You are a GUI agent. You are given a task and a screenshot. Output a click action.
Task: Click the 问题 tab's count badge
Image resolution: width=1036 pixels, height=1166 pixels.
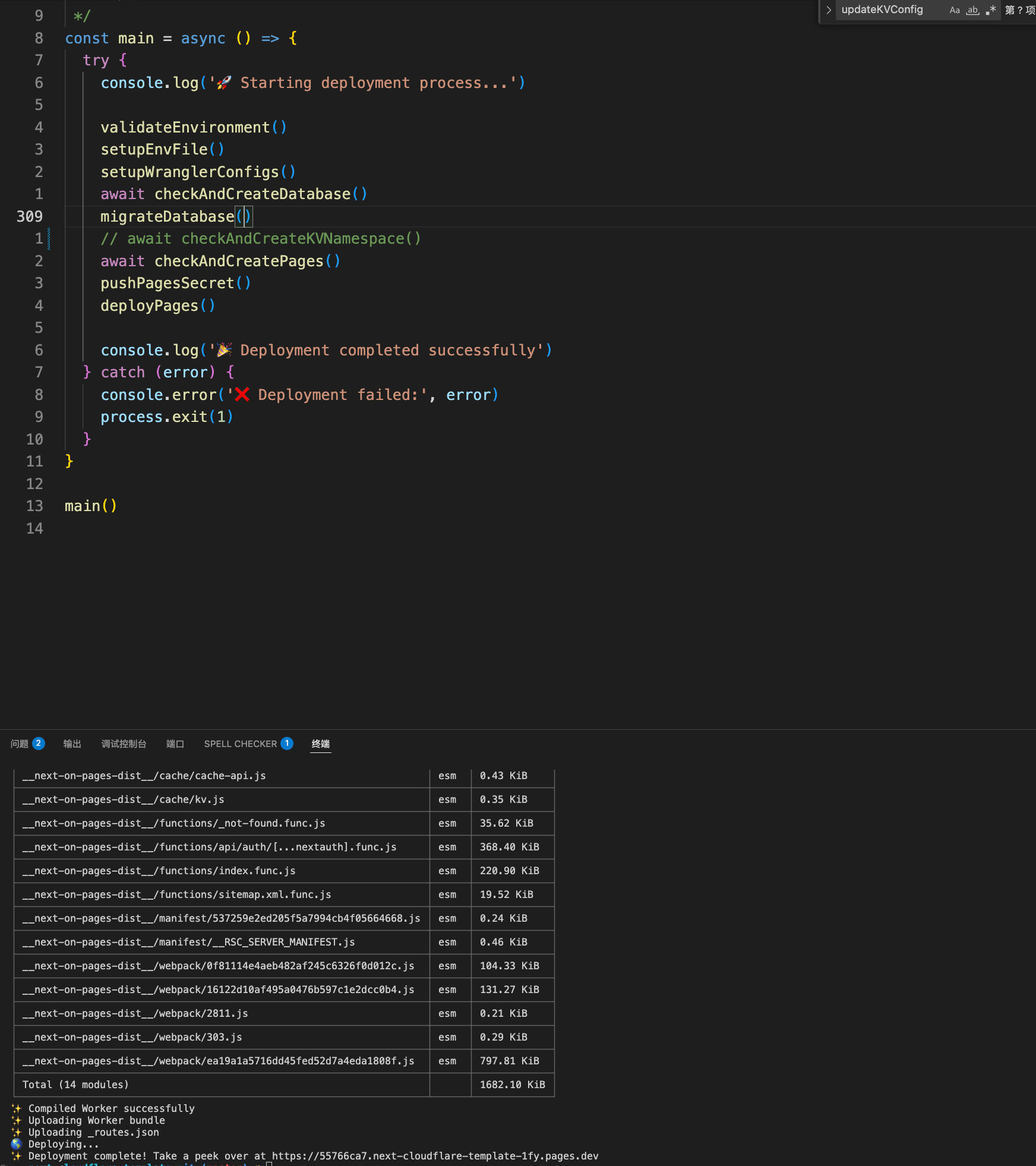38,743
